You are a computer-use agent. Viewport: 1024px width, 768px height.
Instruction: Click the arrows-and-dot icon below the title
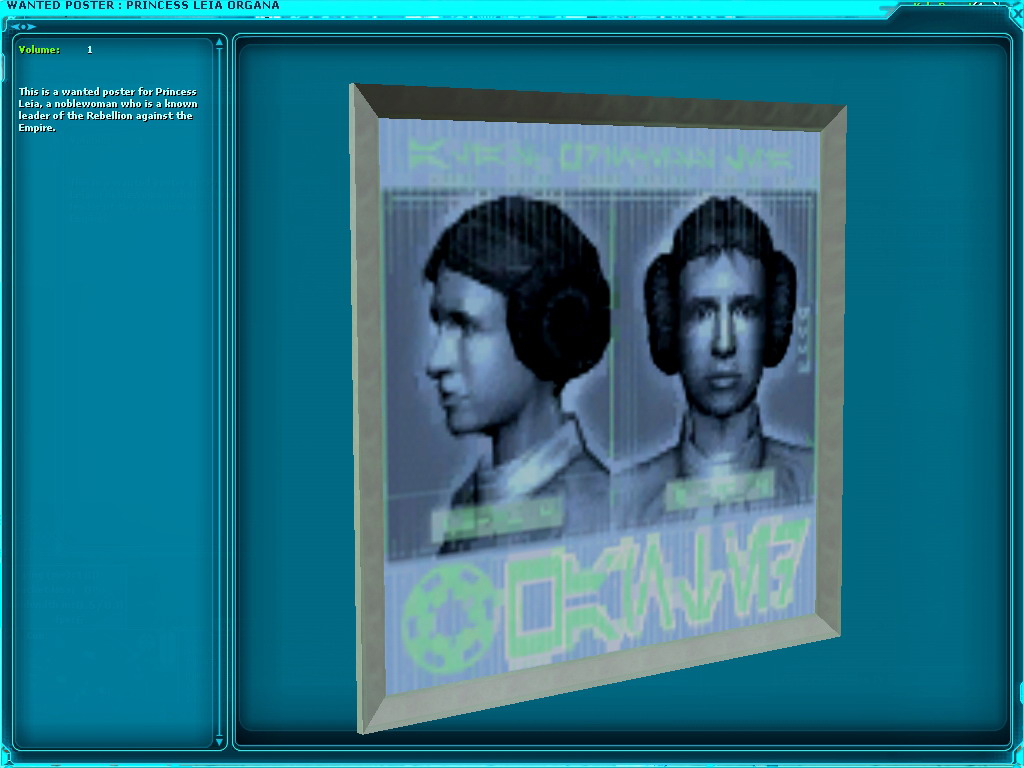(x=23, y=27)
